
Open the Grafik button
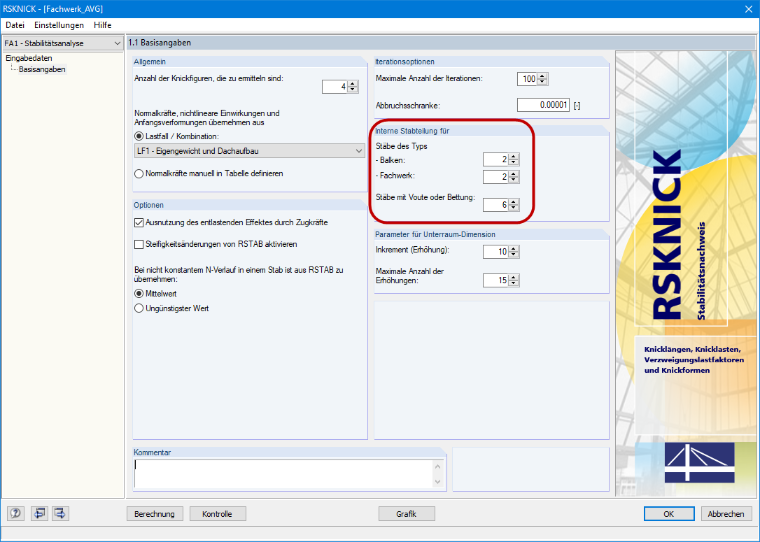coord(406,514)
